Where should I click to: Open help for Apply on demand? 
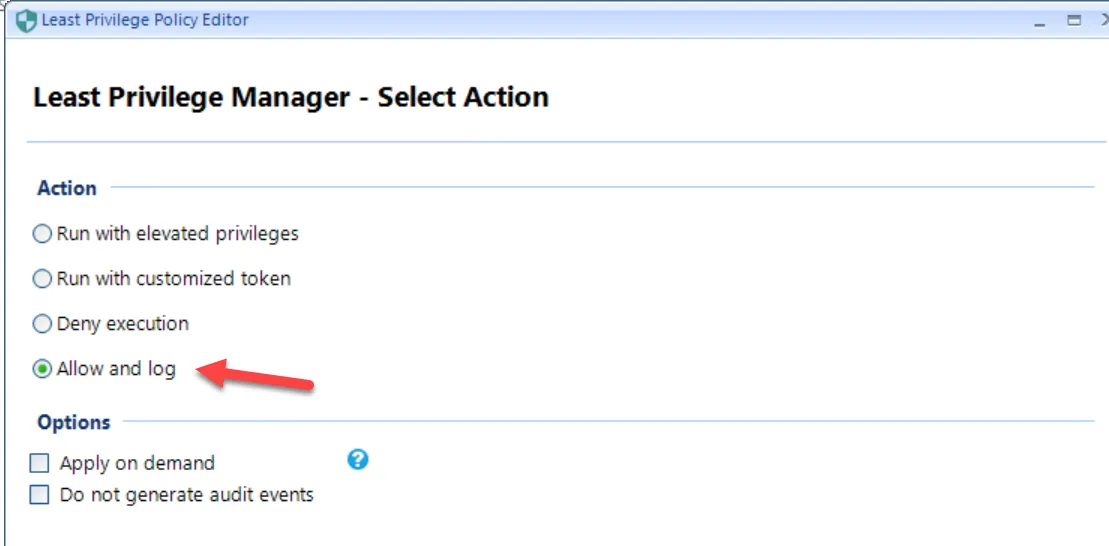pos(358,460)
